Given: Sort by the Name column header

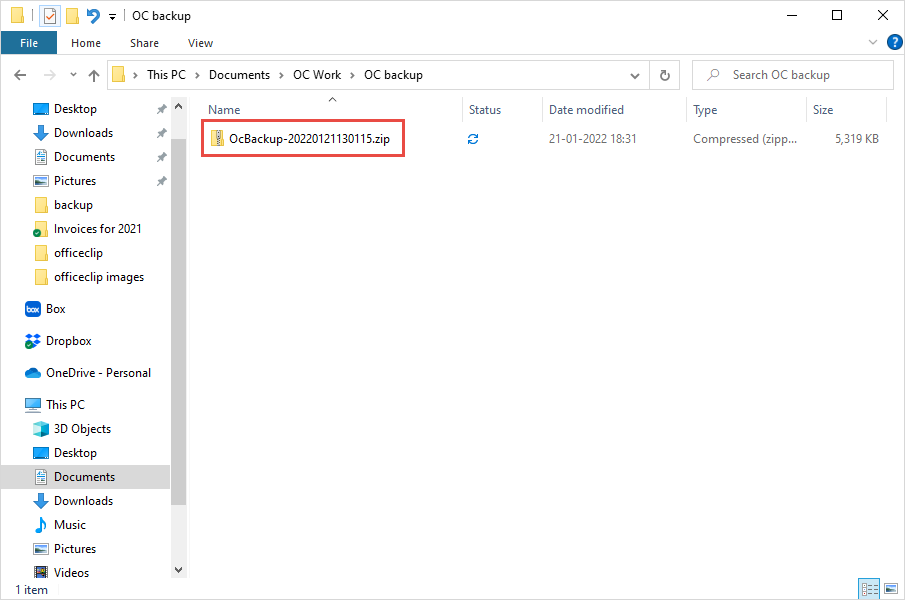Looking at the screenshot, I should (x=224, y=110).
